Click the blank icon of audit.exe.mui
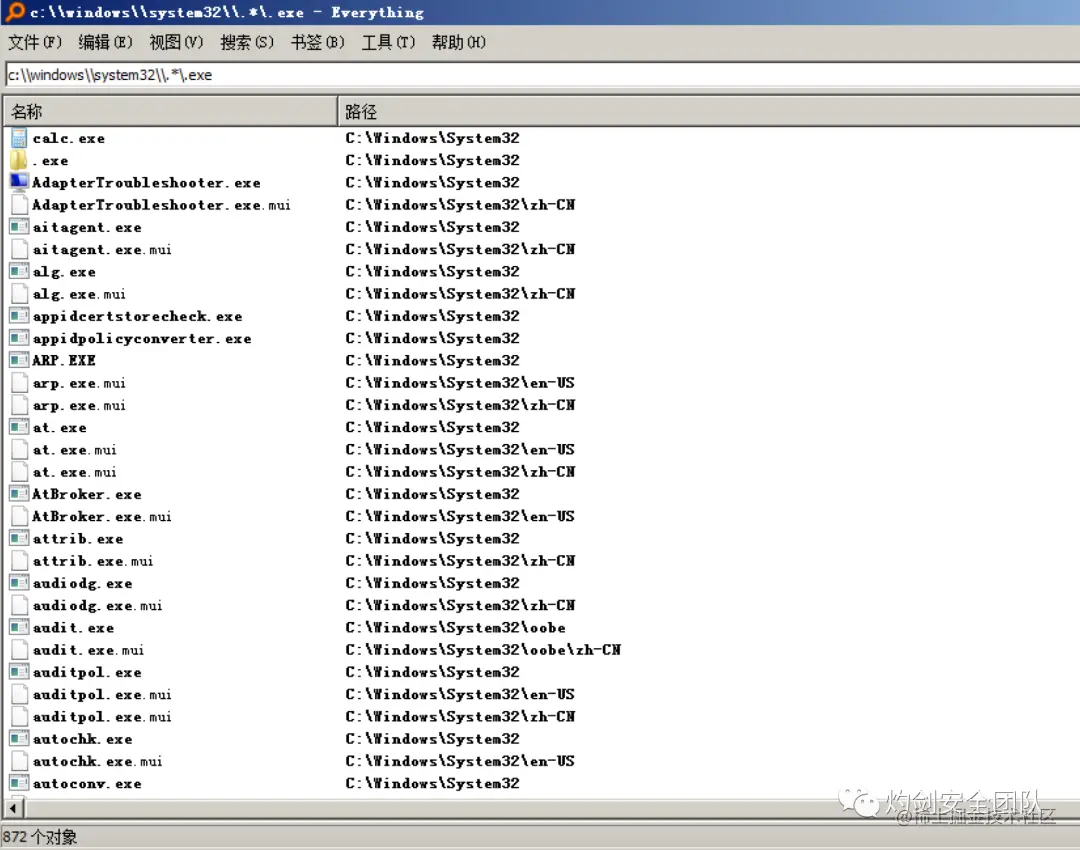Screen dimensions: 1080x850 tap(20, 650)
